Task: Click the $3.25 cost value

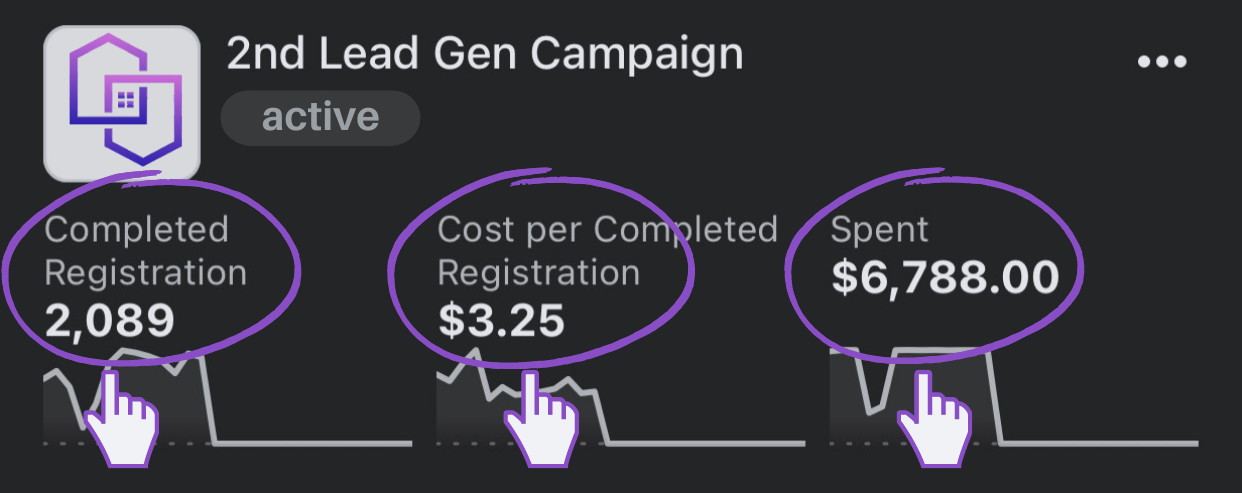Action: [501, 320]
